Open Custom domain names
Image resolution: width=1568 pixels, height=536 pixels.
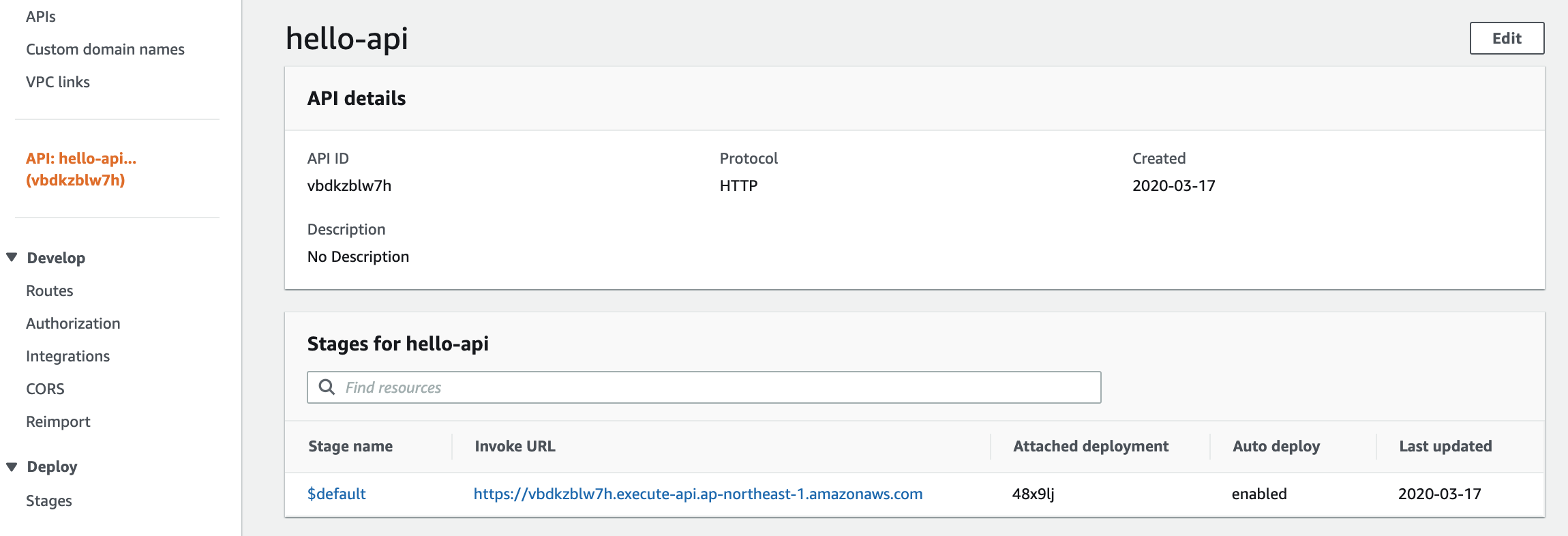click(x=105, y=48)
